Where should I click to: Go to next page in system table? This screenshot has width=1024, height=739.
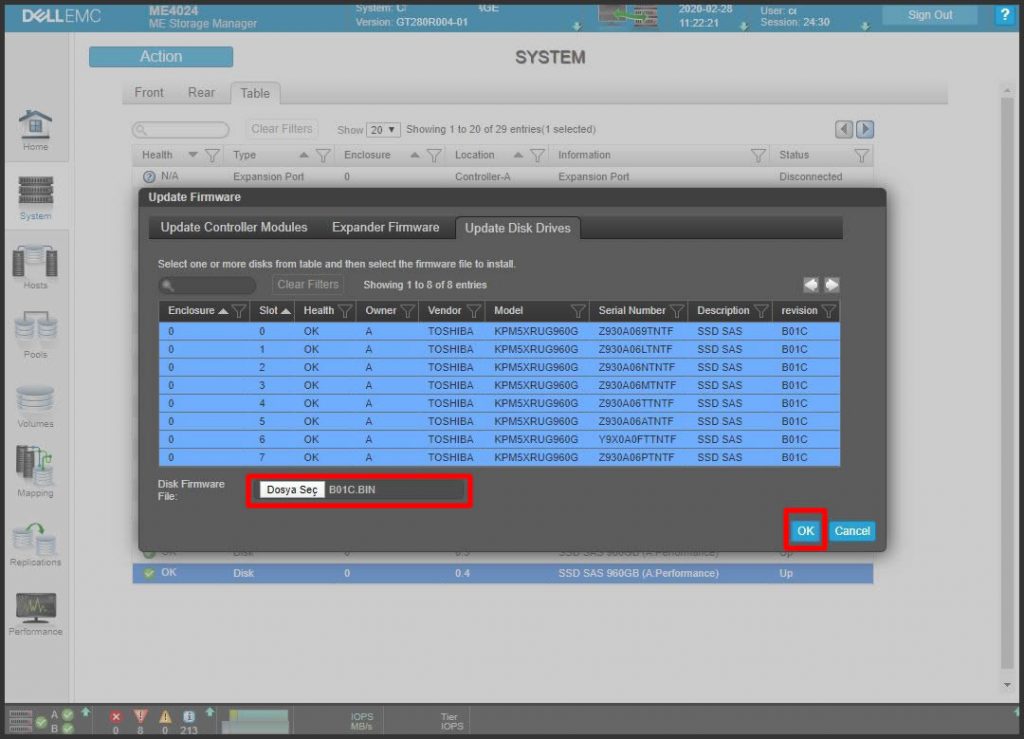[x=865, y=129]
